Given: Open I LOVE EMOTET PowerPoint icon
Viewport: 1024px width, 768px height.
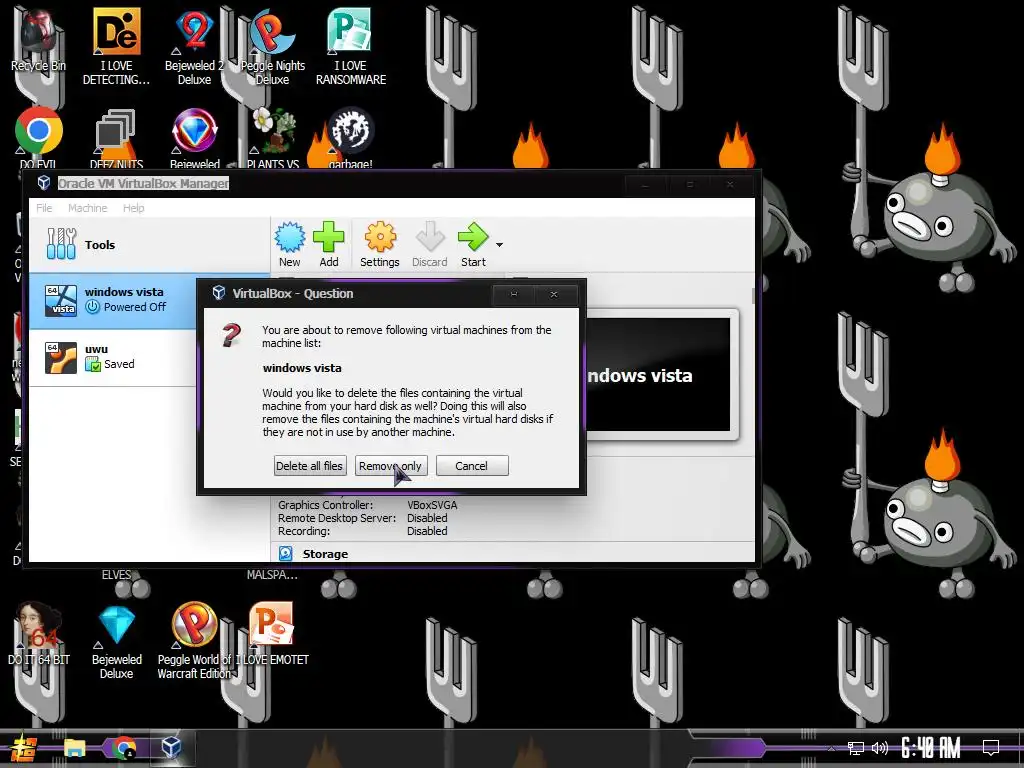Looking at the screenshot, I should 272,633.
